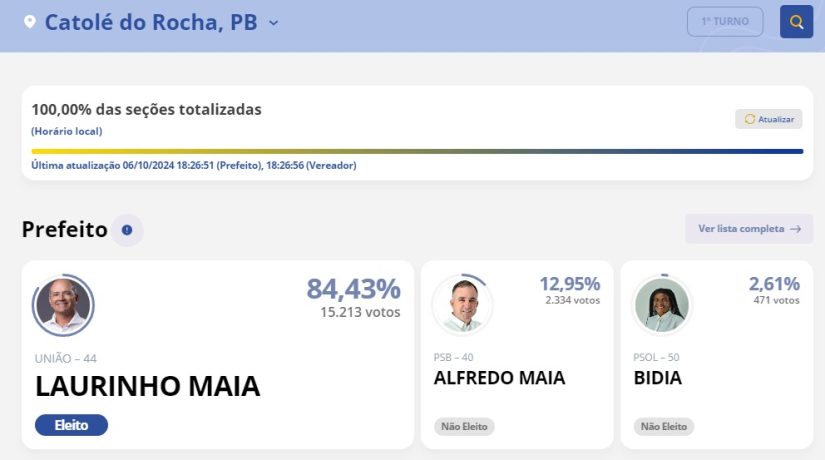Click Bidia's Não Eleito badge

coord(664,427)
